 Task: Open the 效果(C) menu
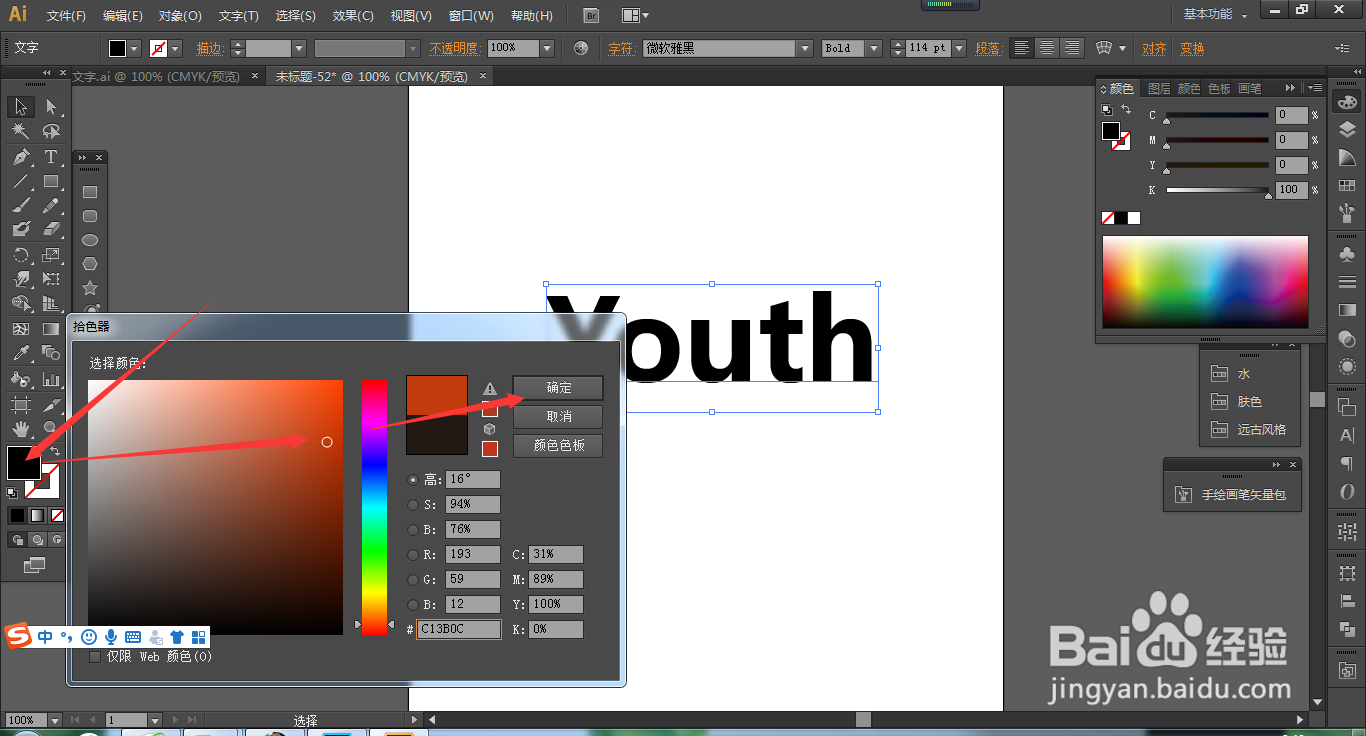353,16
